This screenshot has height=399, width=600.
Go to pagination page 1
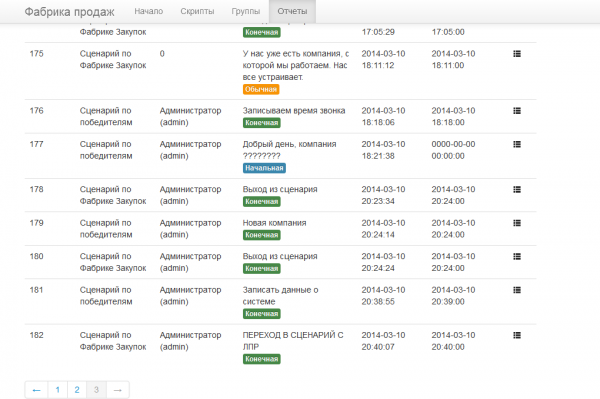click(57, 390)
